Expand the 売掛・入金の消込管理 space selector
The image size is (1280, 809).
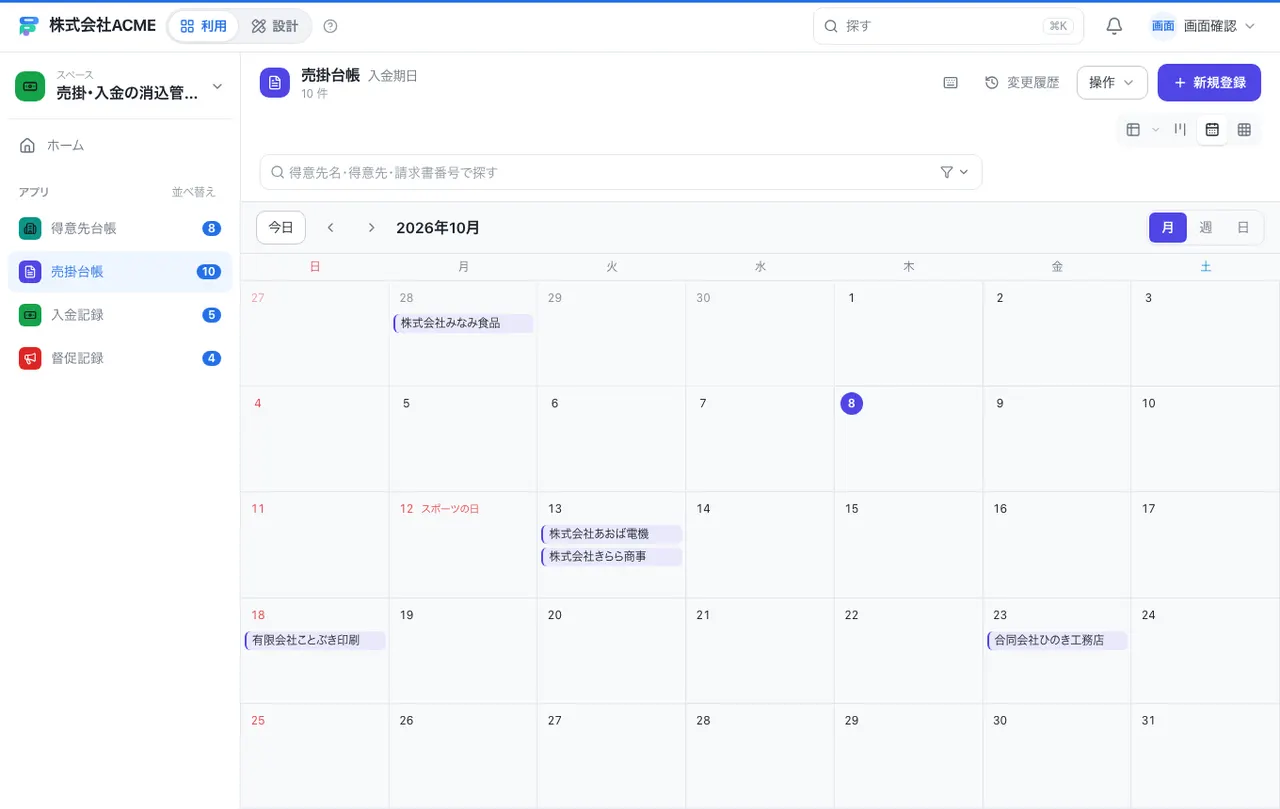click(120, 86)
